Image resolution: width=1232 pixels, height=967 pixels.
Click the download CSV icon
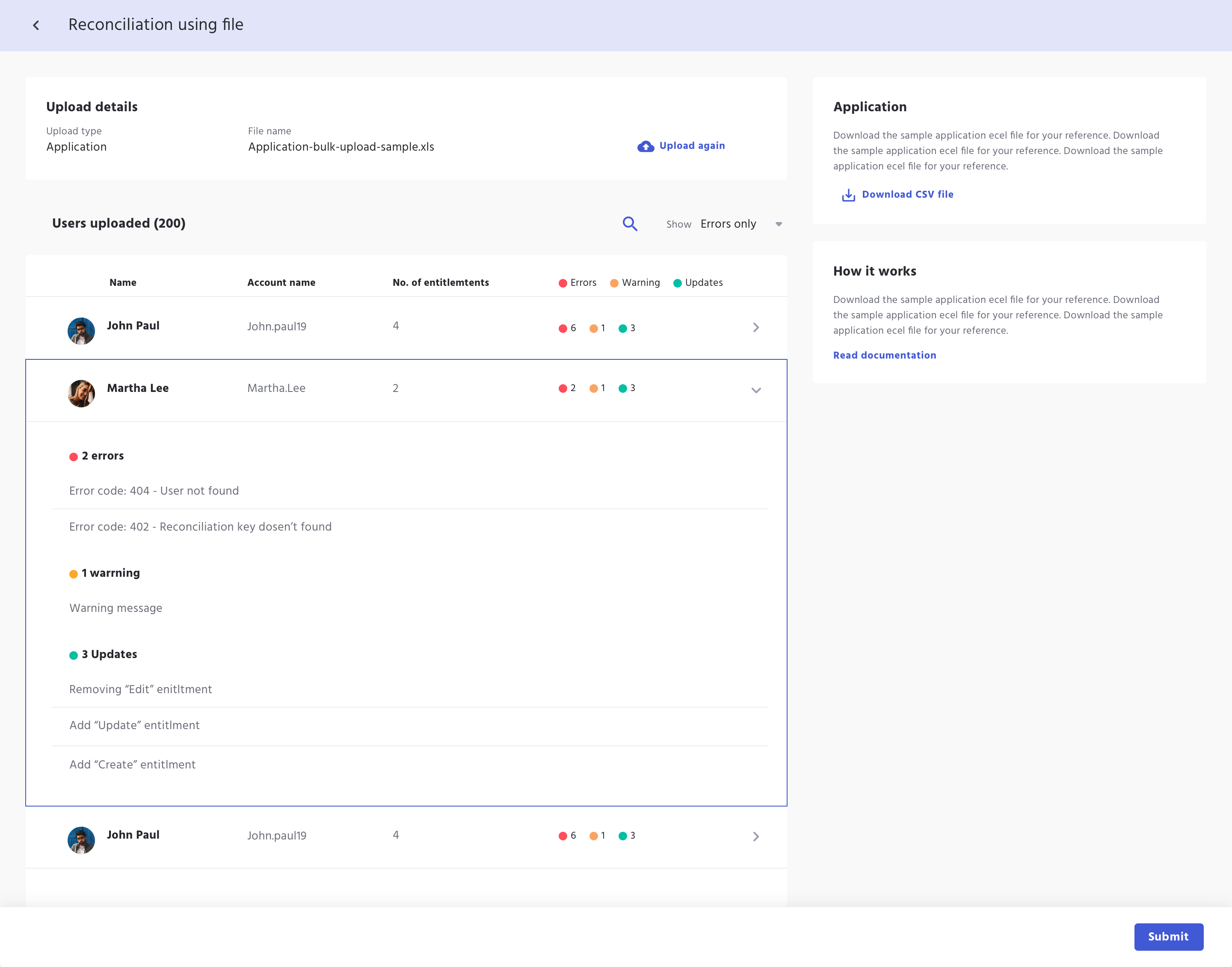click(848, 195)
